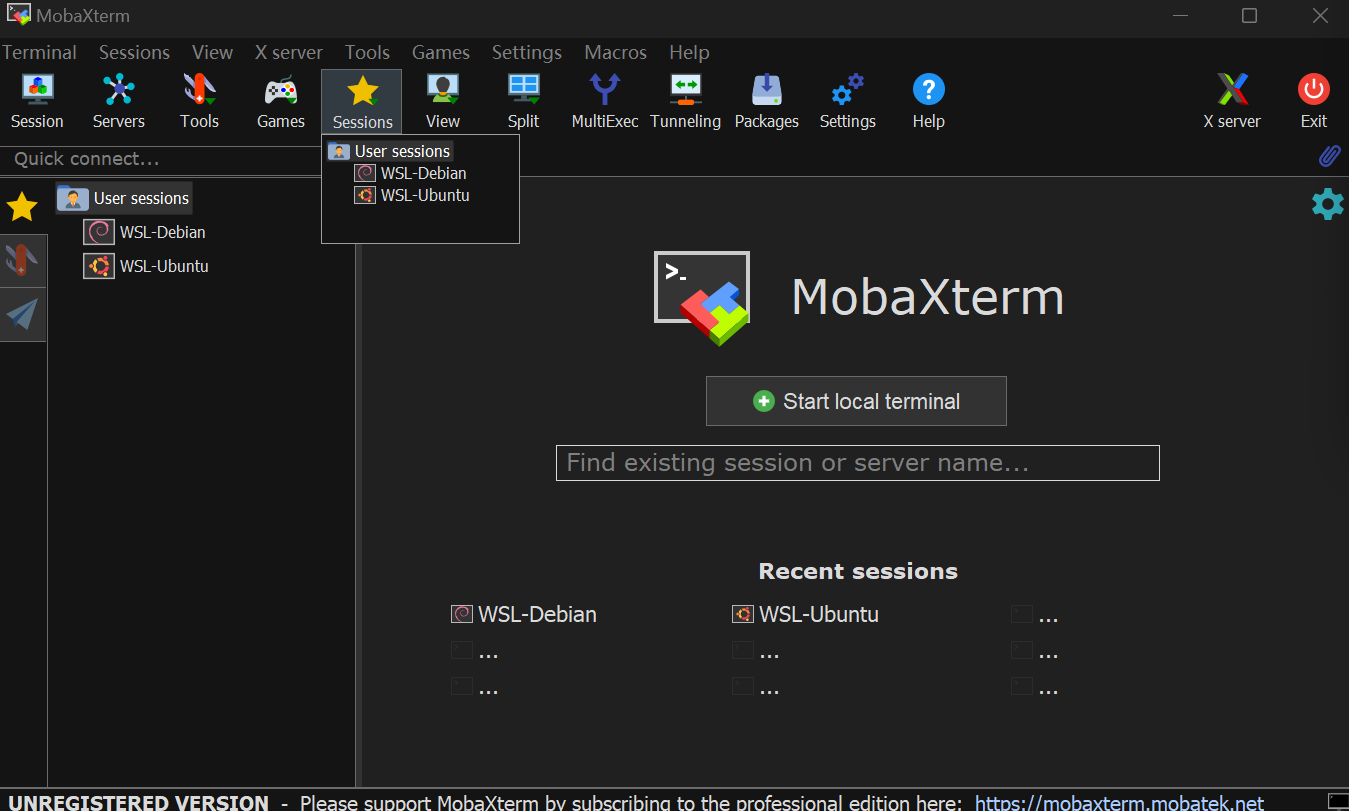Screen dimensions: 1349x811
Task: Open the Terminal menu
Action: (x=39, y=52)
